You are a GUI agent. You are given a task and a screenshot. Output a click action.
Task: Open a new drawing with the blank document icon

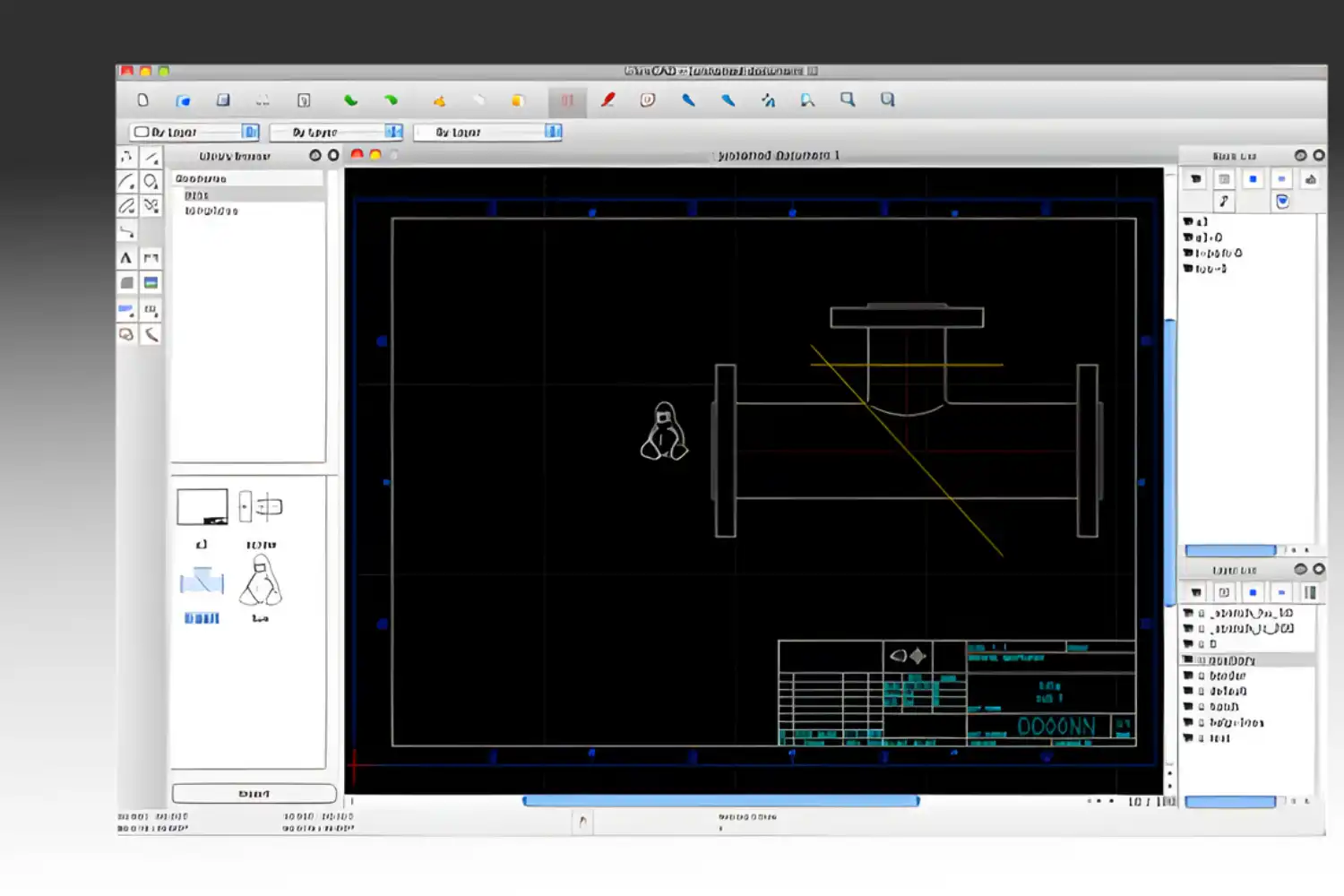coord(142,99)
